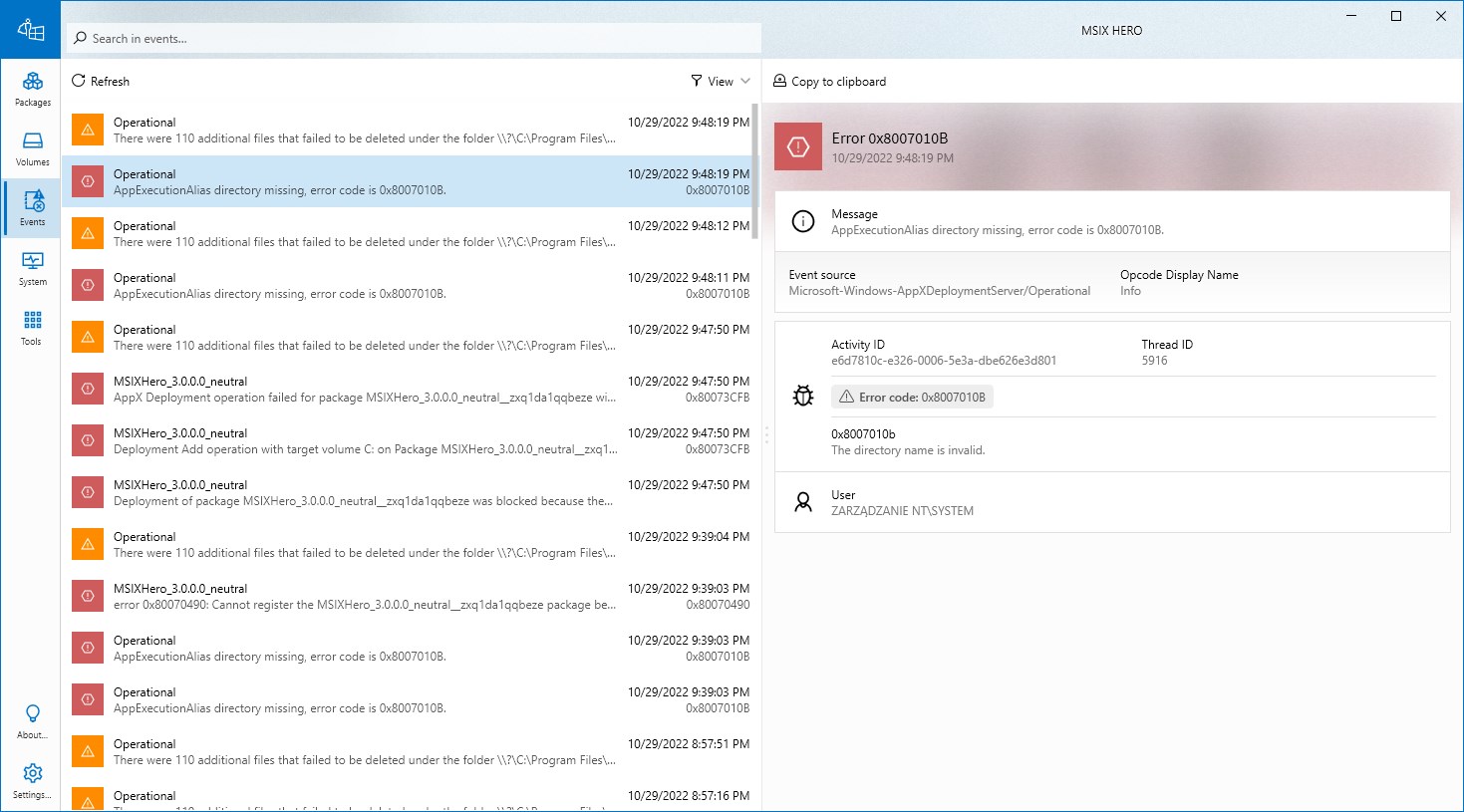Click the Activity ID value e6d7810c-e326-0006-5e3a-dbe626e3d801

point(944,361)
